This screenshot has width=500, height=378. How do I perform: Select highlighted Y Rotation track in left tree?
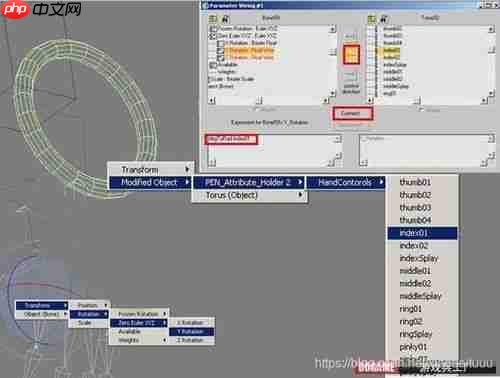pos(249,50)
